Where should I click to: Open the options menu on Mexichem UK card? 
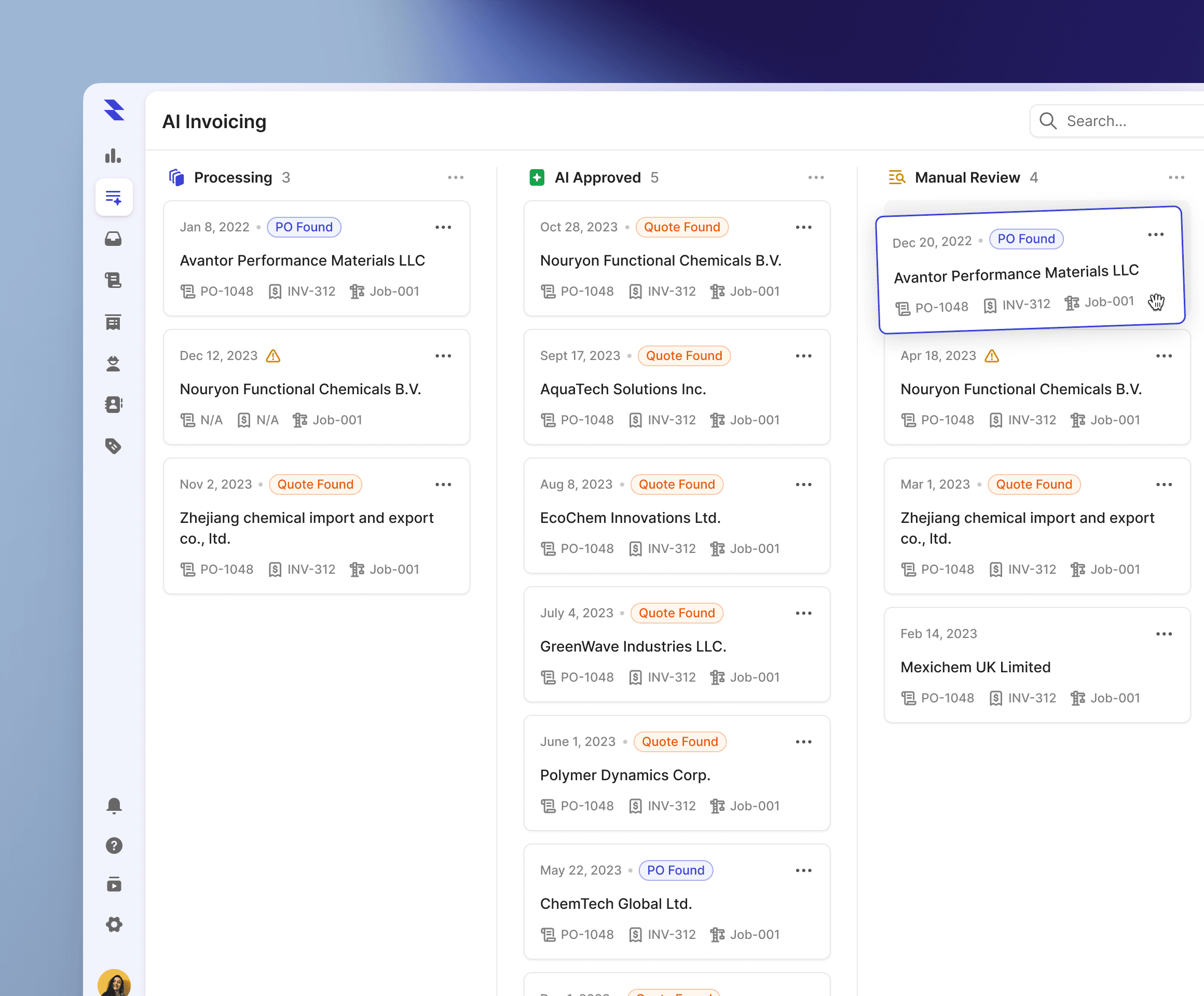[1164, 634]
